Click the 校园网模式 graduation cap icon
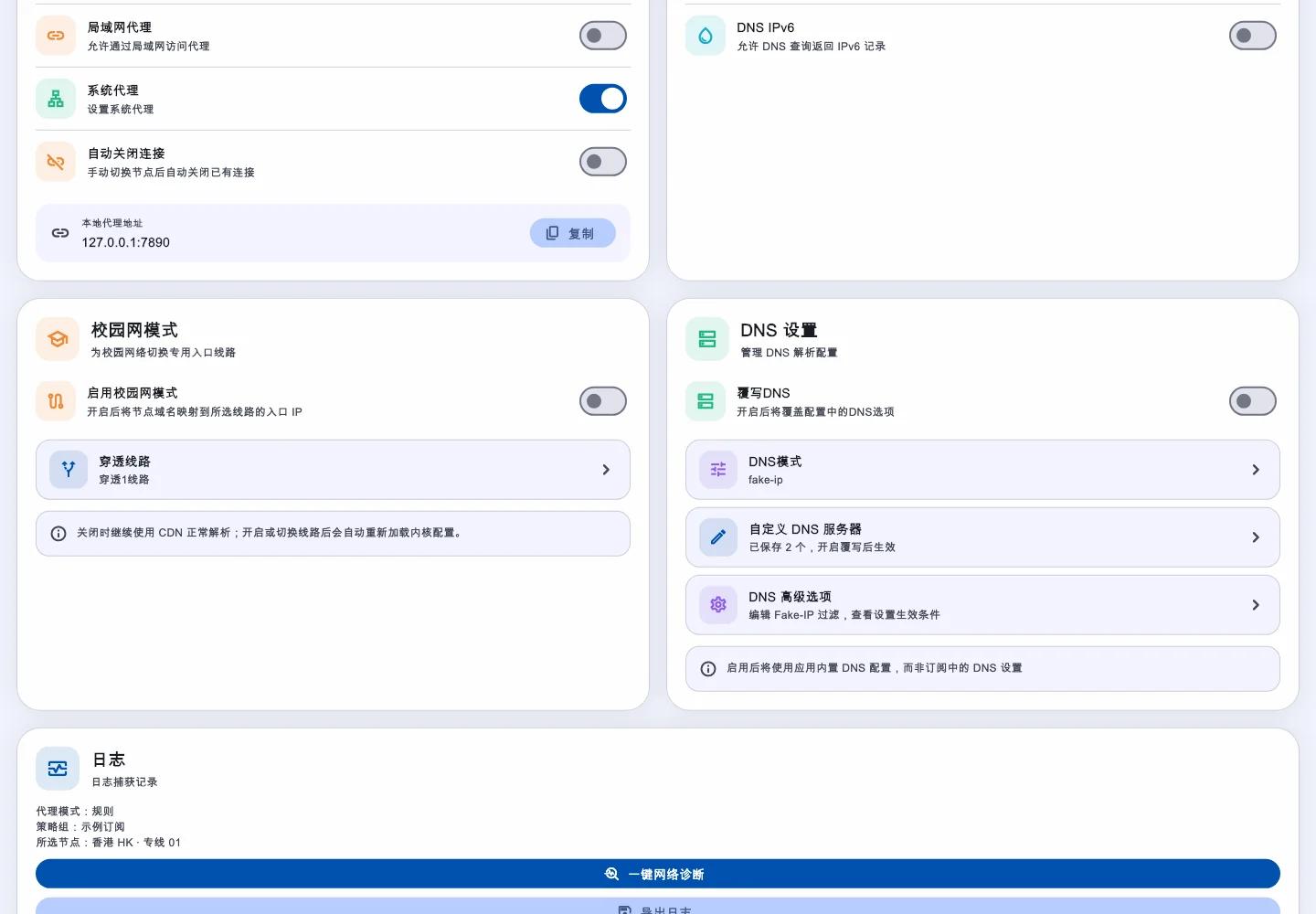Viewport: 1316px width, 914px height. click(x=58, y=339)
